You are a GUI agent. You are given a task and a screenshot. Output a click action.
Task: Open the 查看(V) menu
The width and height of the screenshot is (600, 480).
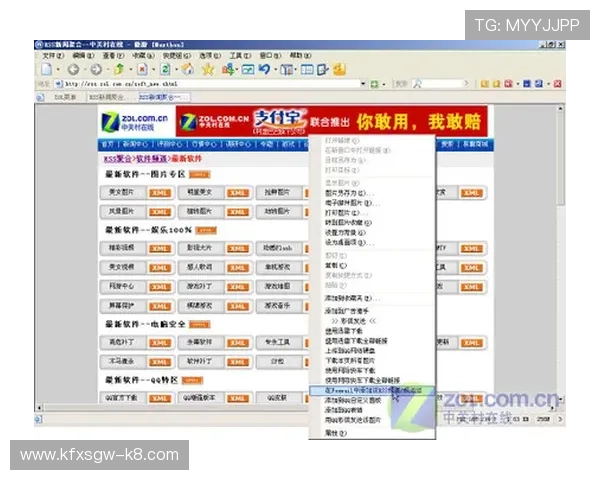tap(113, 56)
